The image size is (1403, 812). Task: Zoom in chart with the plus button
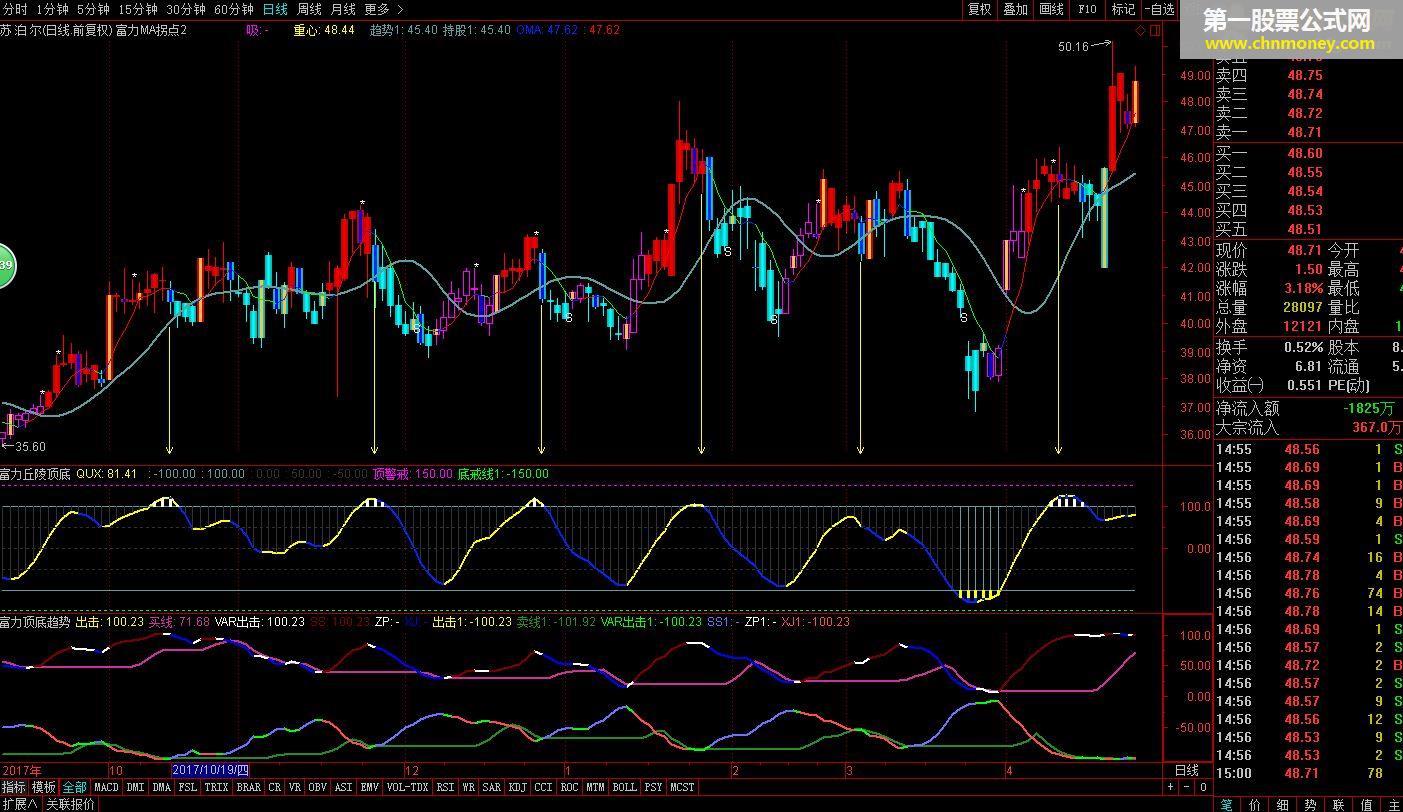pos(1172,787)
